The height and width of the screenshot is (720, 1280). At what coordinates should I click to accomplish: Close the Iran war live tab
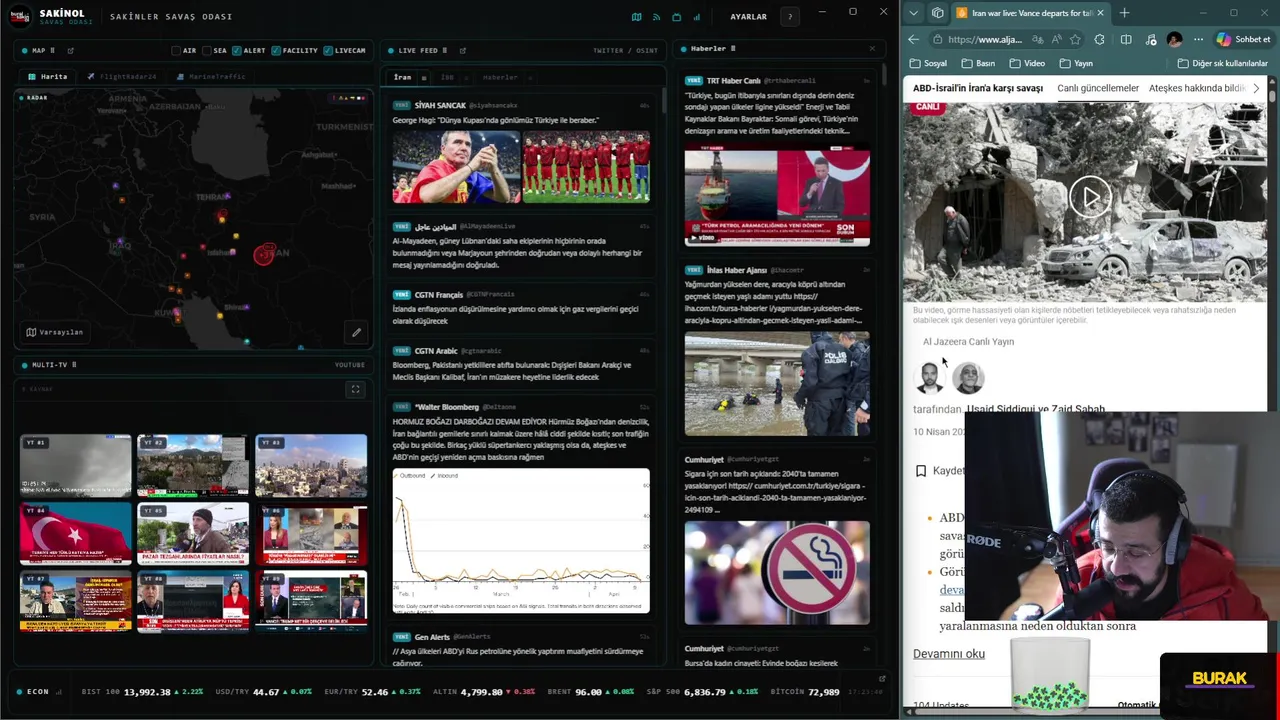[x=1100, y=13]
